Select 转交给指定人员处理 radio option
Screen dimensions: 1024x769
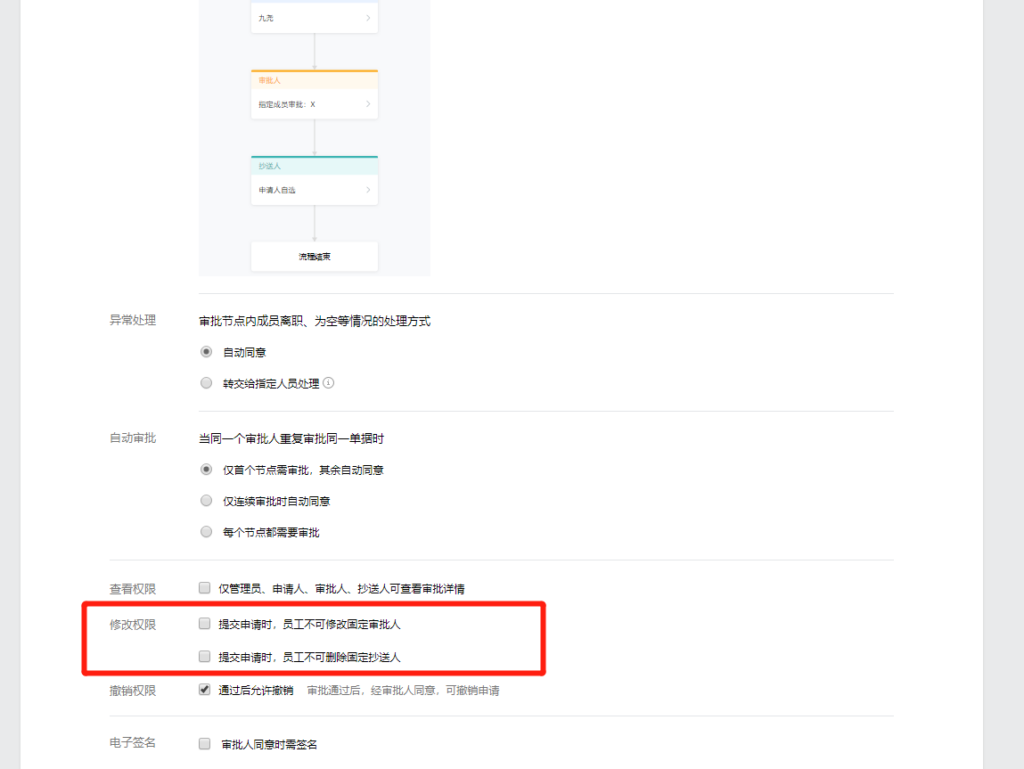point(206,383)
